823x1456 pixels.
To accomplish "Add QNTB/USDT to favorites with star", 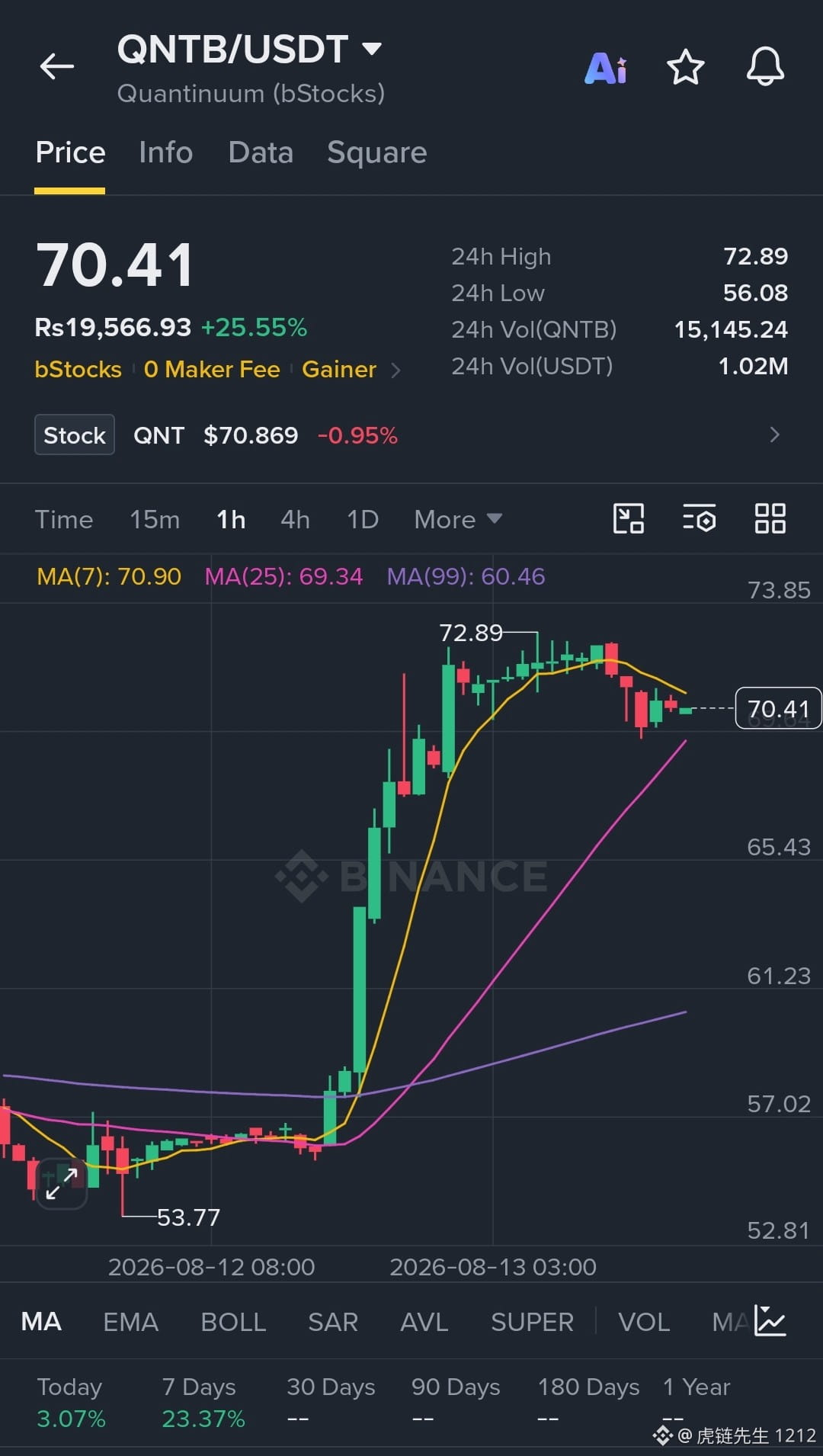I will click(x=685, y=67).
